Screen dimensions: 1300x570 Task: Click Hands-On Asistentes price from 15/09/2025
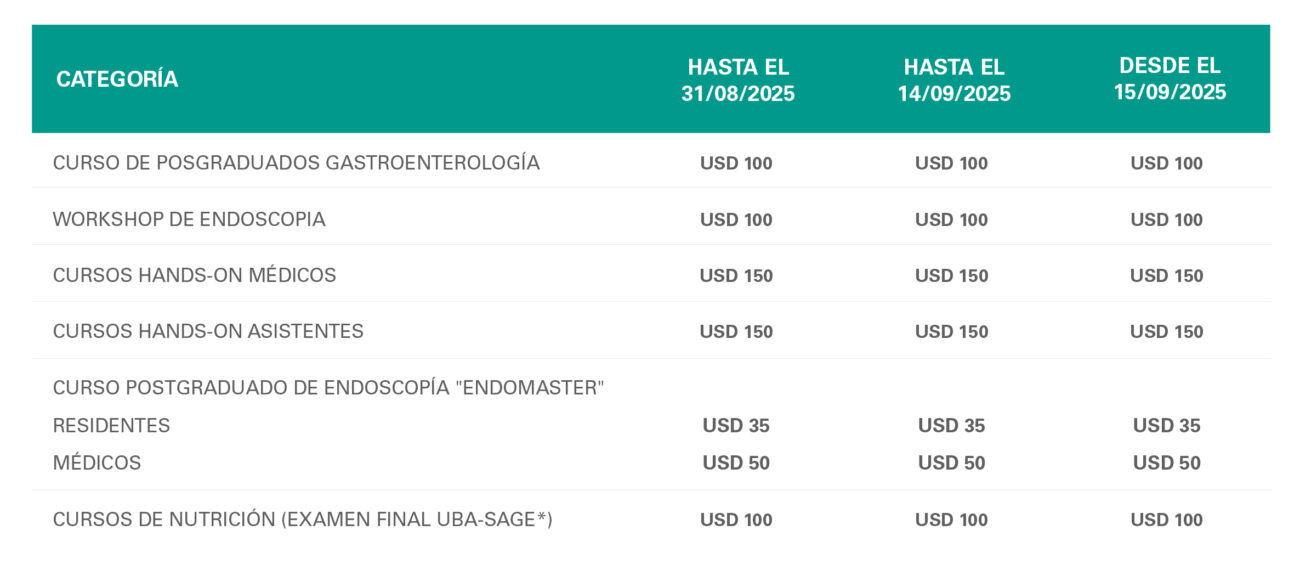[x=1167, y=331]
